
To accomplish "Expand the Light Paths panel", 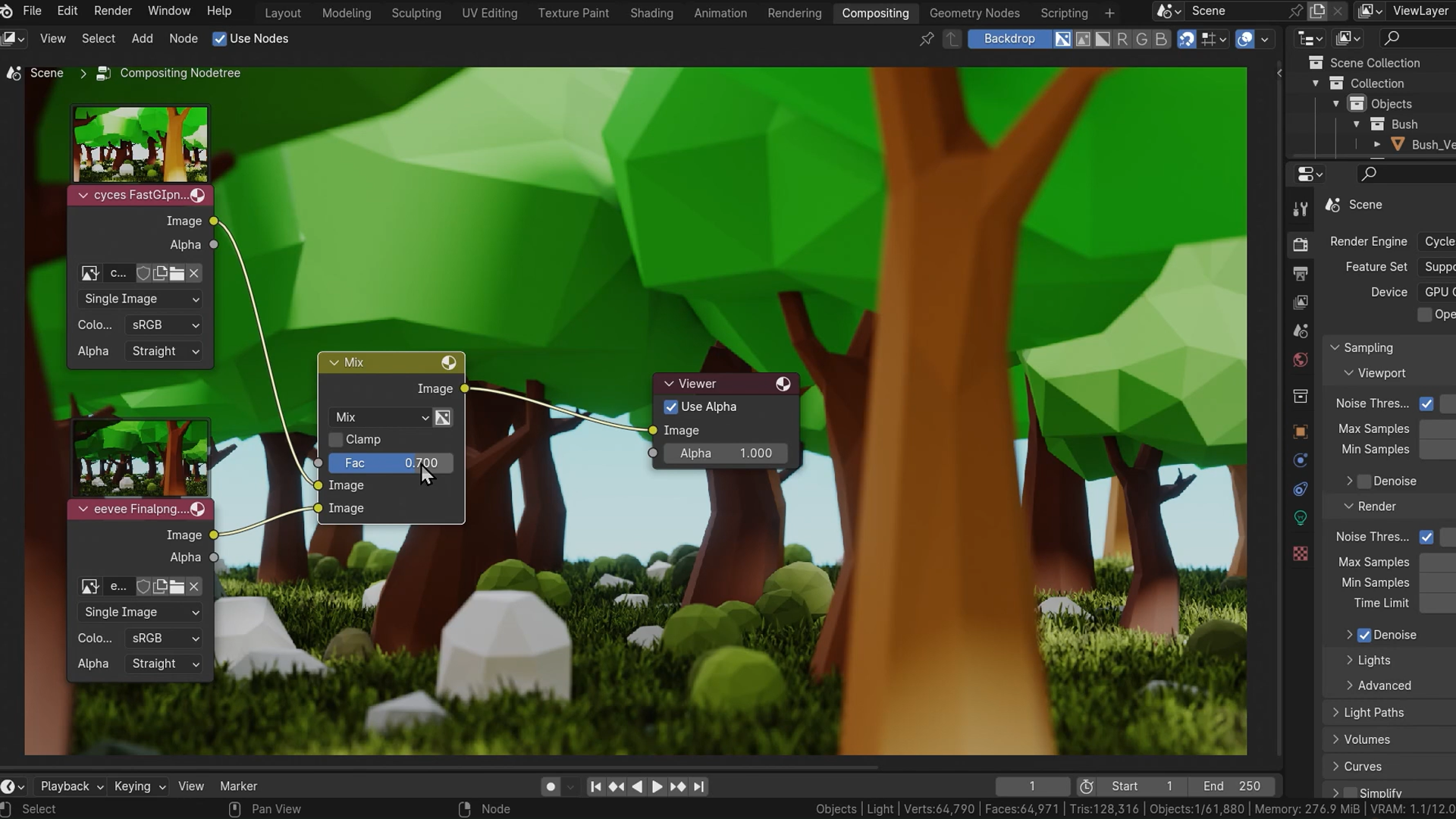I will pos(1373,712).
